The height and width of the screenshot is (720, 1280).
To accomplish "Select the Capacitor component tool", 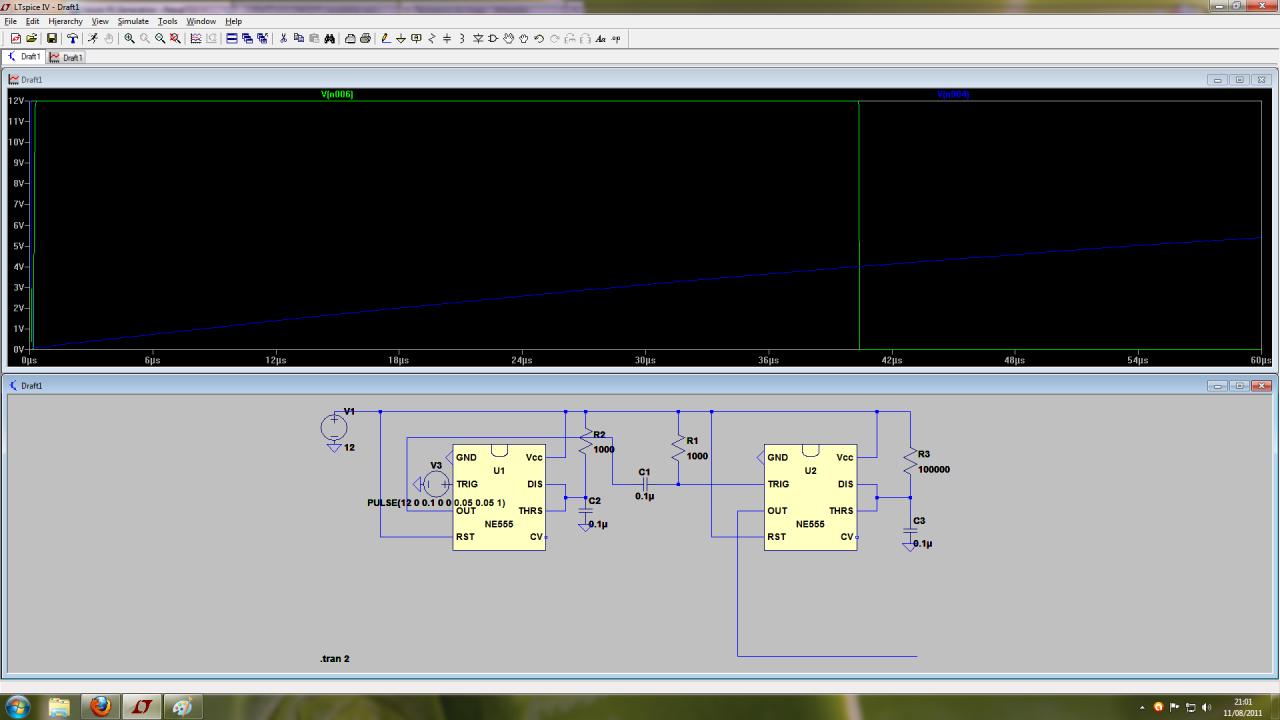I will click(447, 39).
